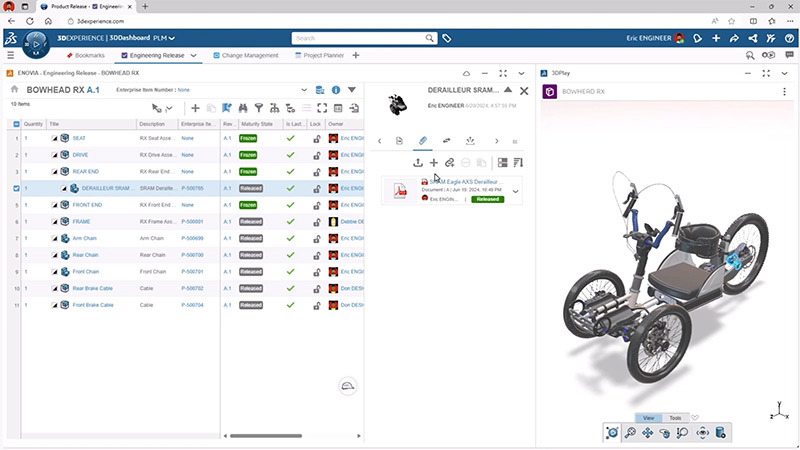This screenshot has height=450, width=800.
Task: Open the P-500001 enterprise item link
Action: (x=192, y=221)
